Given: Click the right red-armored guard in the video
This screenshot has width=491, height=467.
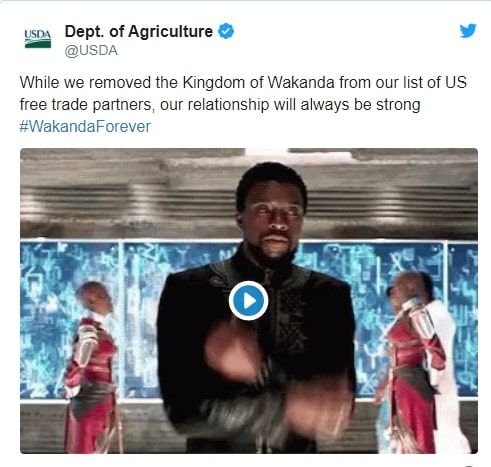Looking at the screenshot, I should point(417,362).
